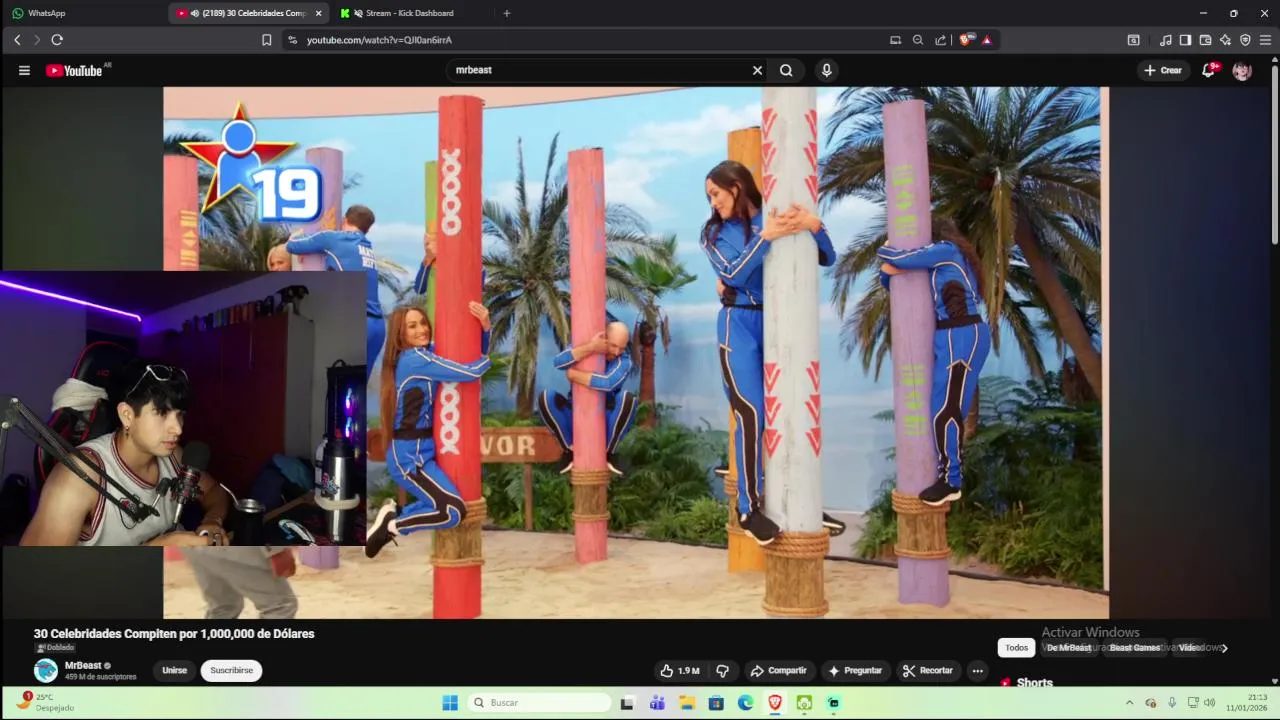Show next category chips with chevron
Image resolution: width=1280 pixels, height=720 pixels.
point(1224,648)
